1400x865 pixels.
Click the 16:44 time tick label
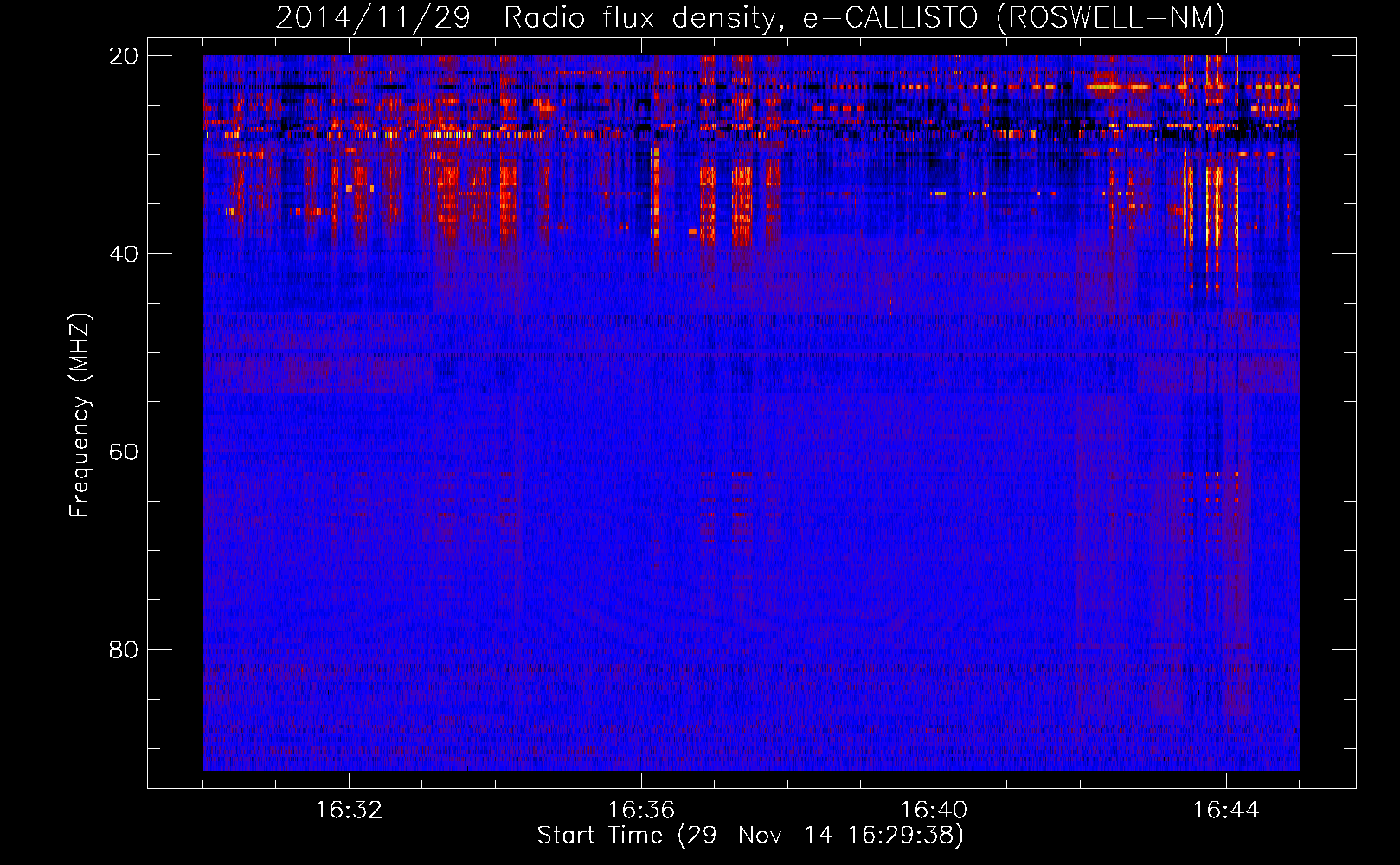(1225, 811)
